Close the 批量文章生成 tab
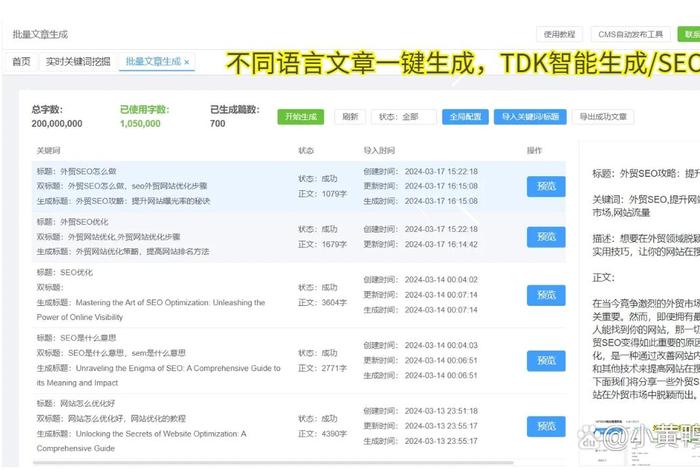 click(x=187, y=62)
